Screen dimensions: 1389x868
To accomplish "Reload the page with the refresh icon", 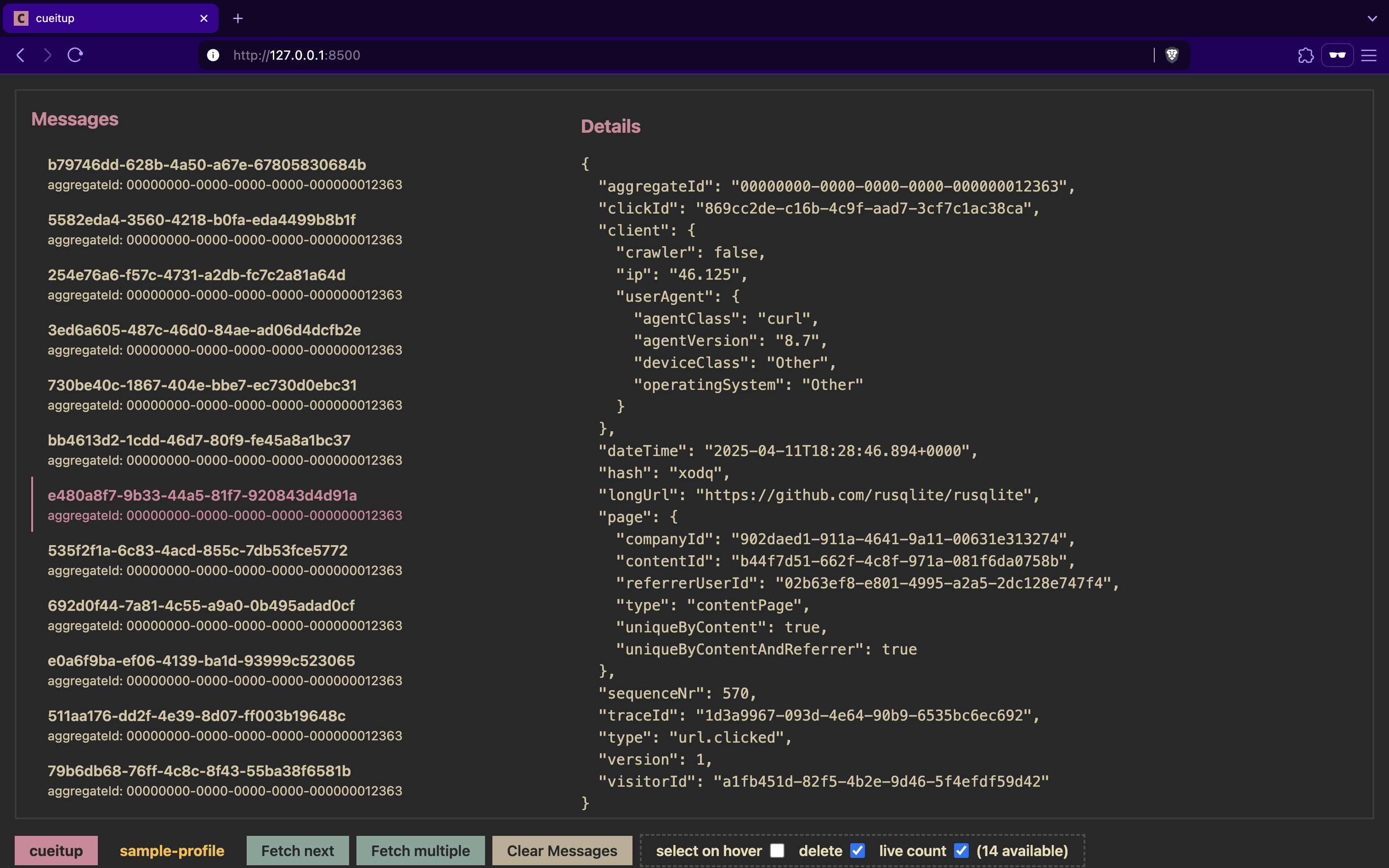I will coord(75,55).
